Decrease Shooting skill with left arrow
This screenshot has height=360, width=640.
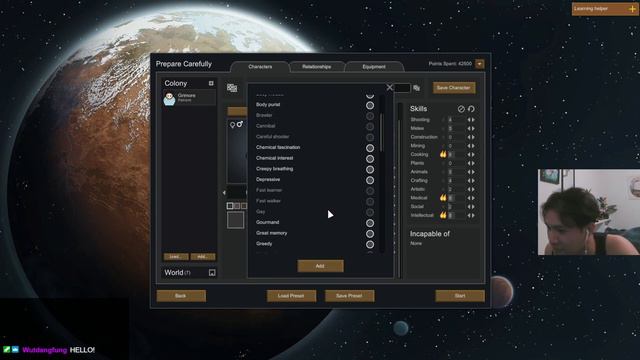(x=469, y=120)
